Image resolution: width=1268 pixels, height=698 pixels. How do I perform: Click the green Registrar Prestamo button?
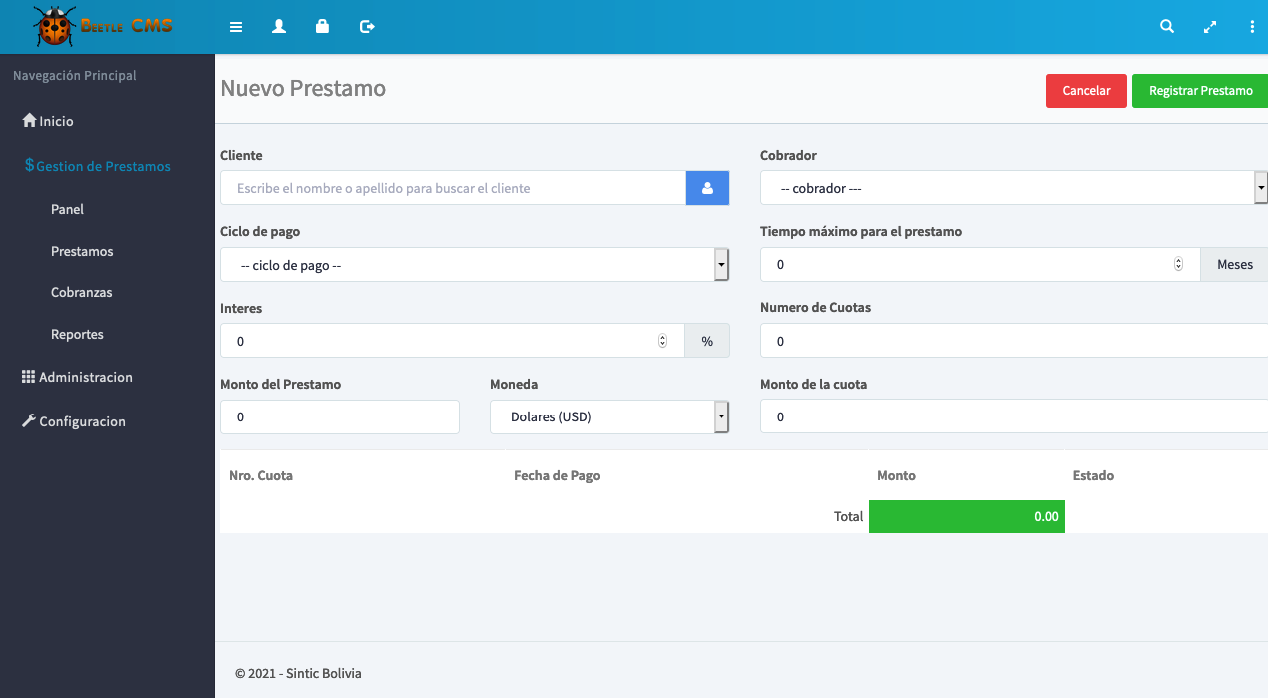(x=1200, y=91)
